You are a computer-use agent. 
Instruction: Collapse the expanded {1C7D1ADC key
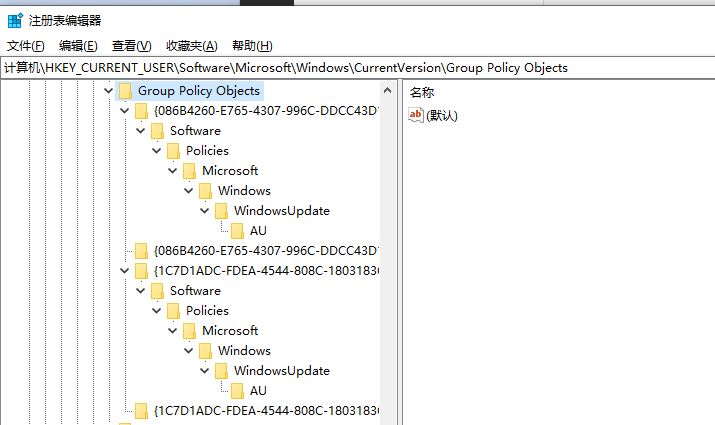point(124,270)
